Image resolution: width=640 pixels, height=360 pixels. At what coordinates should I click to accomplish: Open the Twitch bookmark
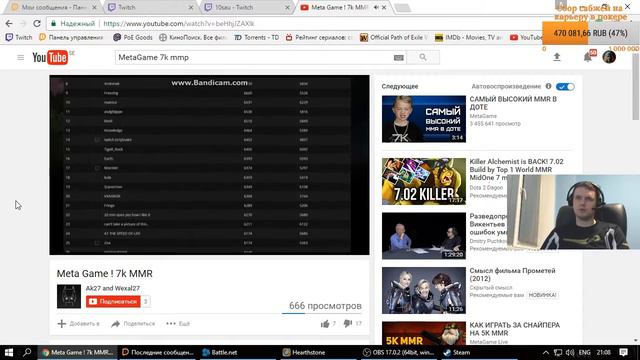pos(19,38)
